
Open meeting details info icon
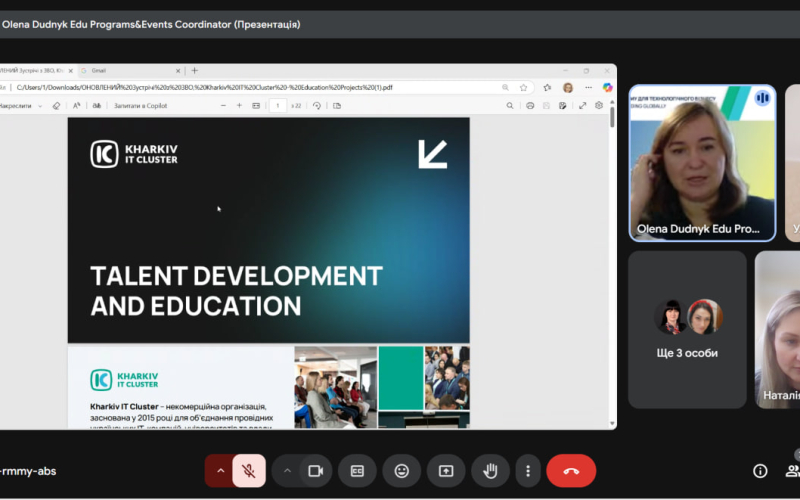(x=760, y=471)
